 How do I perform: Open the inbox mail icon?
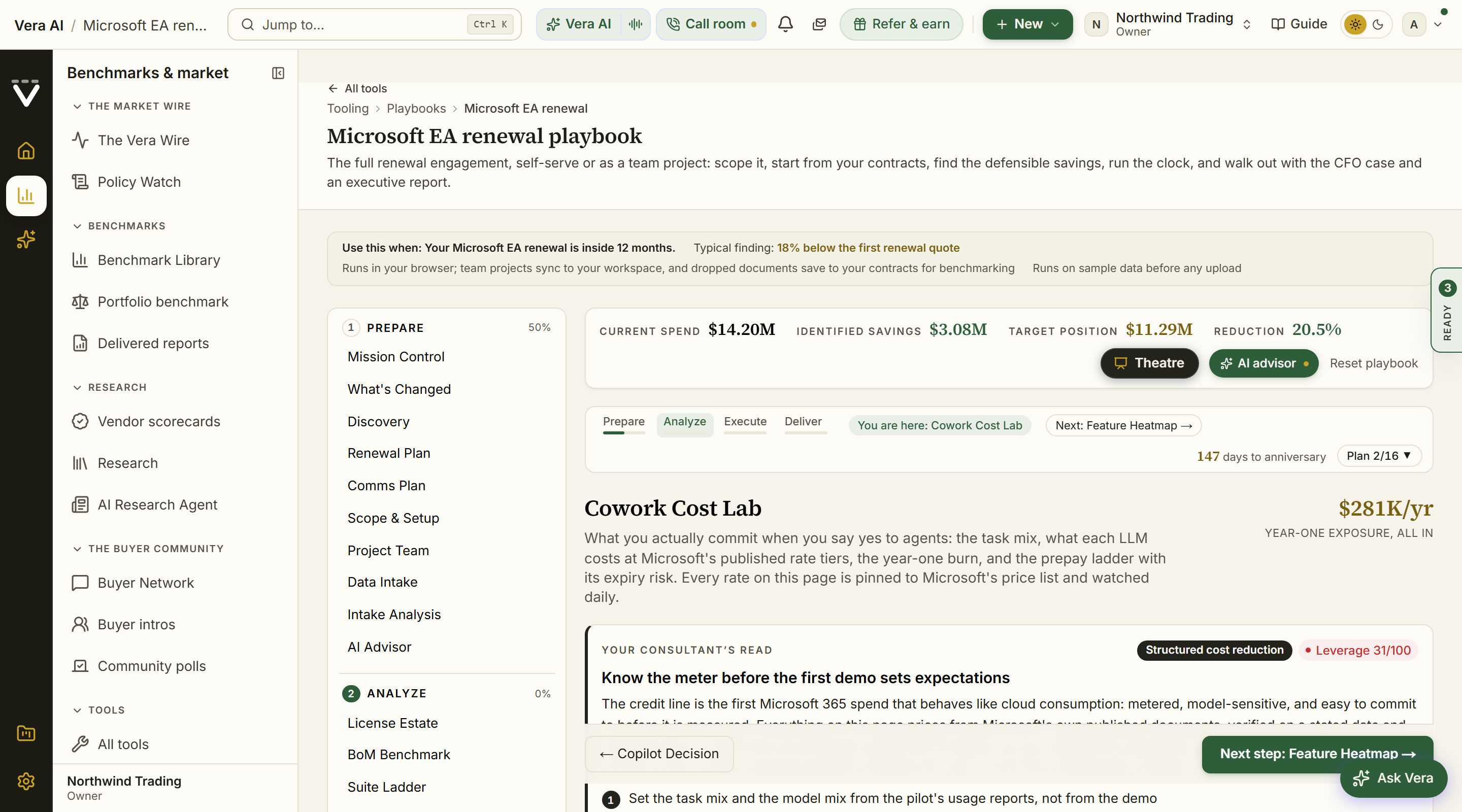pyautogui.click(x=819, y=24)
